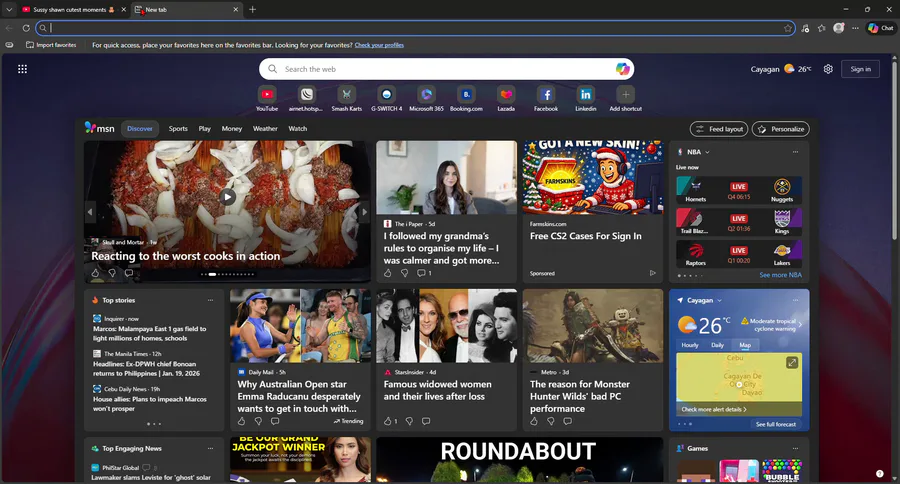Click Import favorites in favorites bar
The image size is (900, 484).
[x=51, y=45]
